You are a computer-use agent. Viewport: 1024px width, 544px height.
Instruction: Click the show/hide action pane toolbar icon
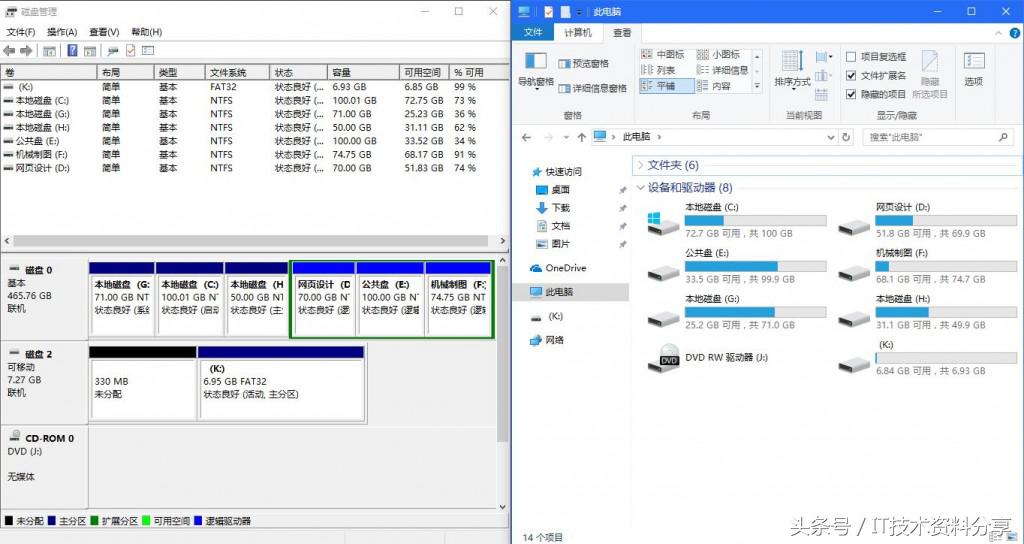(90, 51)
